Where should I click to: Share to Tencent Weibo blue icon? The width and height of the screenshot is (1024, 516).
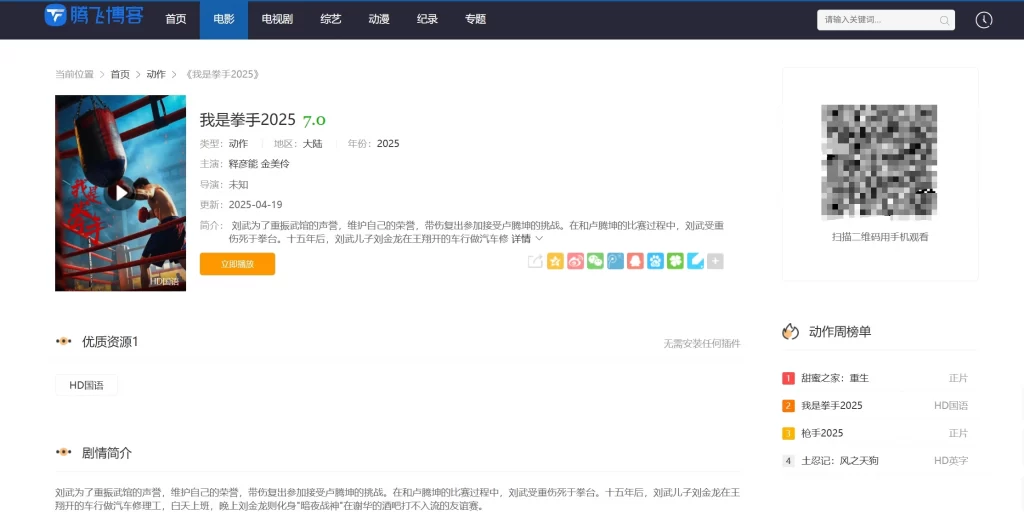(x=615, y=261)
